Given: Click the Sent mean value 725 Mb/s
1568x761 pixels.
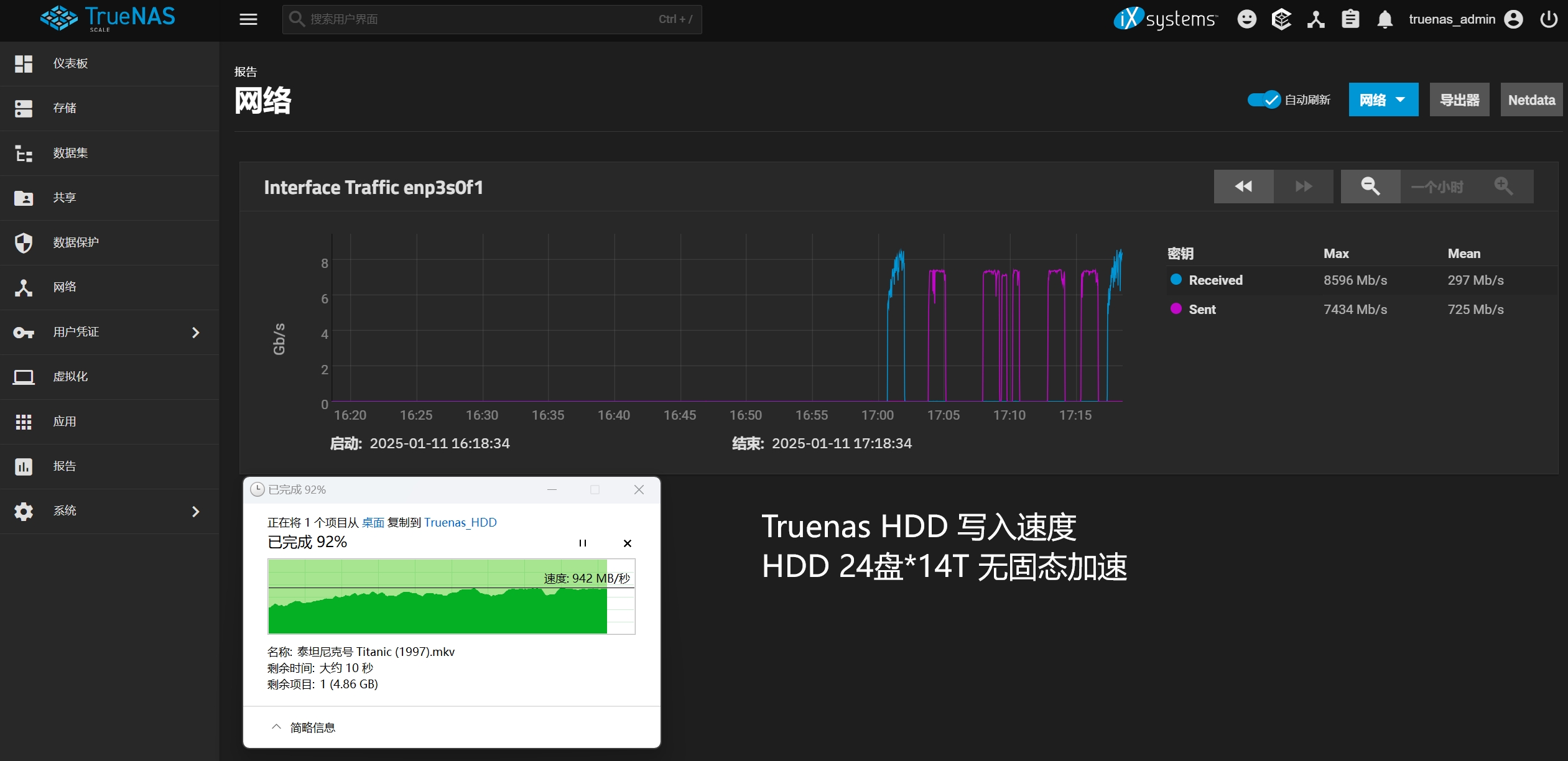Looking at the screenshot, I should (x=1475, y=310).
